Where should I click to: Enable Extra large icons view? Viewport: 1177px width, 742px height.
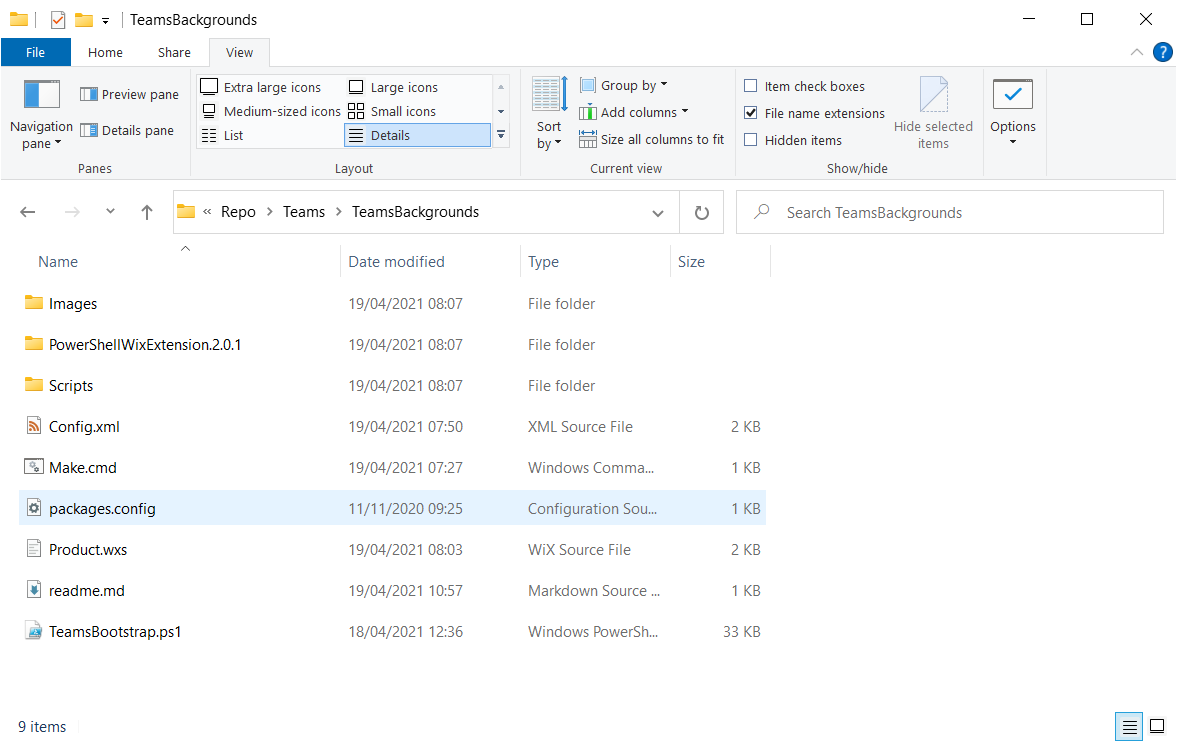(x=265, y=87)
